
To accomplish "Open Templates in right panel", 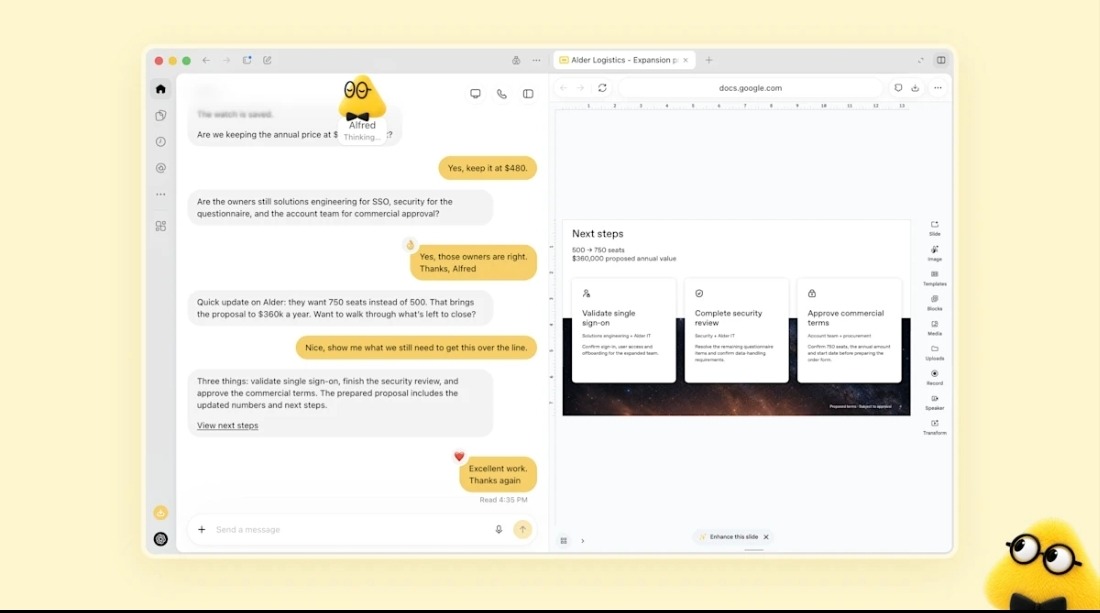I will (934, 278).
